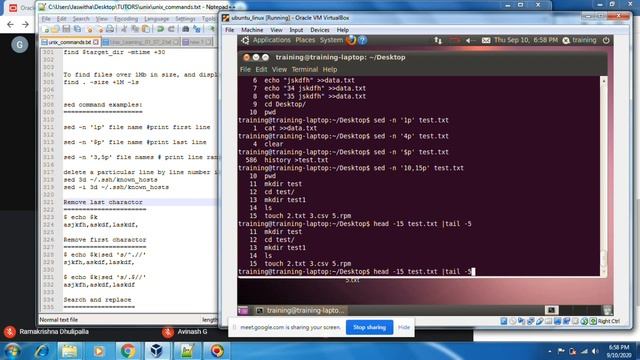Open Edit menu in Notepad++

point(61,19)
